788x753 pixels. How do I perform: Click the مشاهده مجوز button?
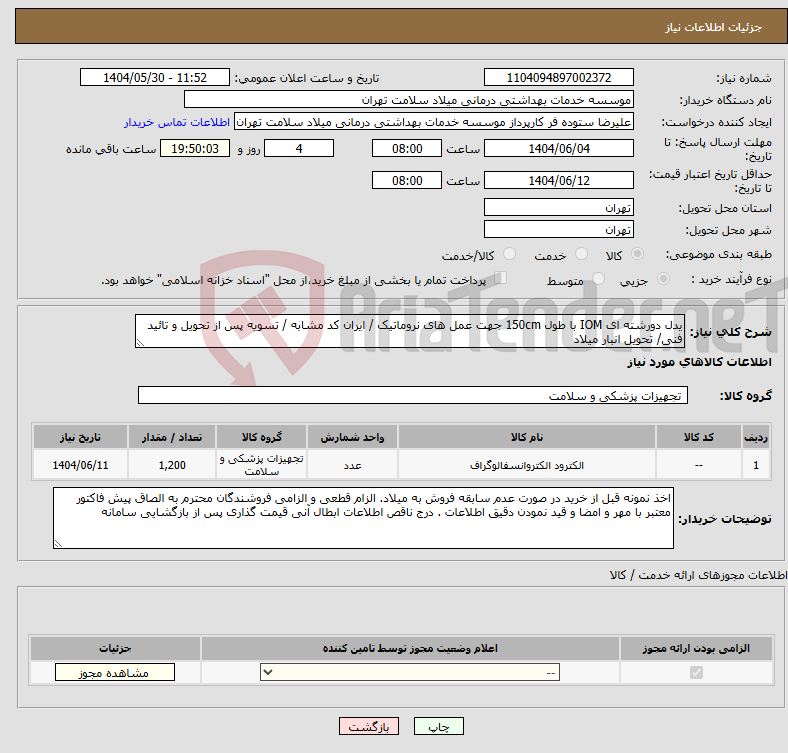(114, 673)
